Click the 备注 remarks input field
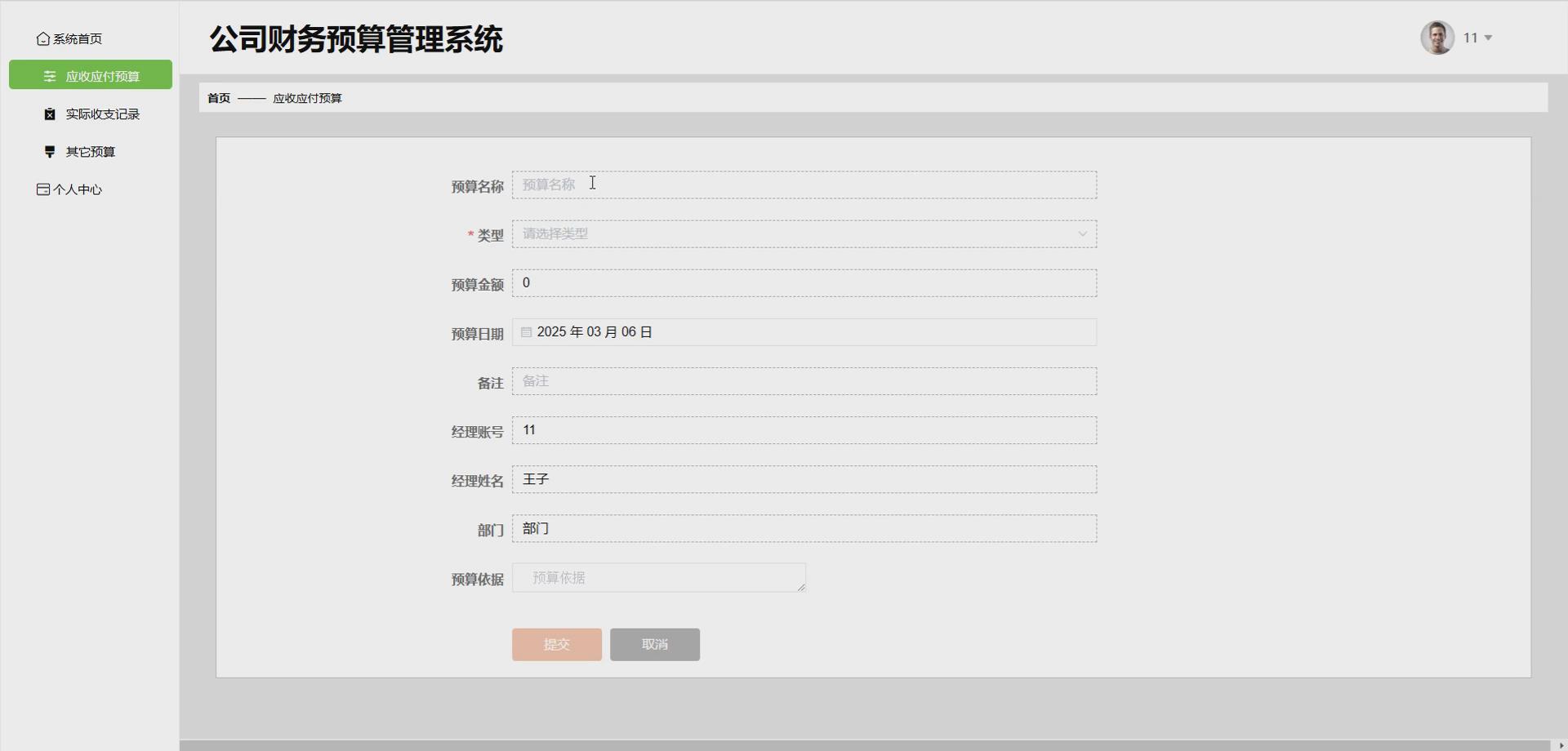Screen dimensions: 1568x751 coord(804,380)
